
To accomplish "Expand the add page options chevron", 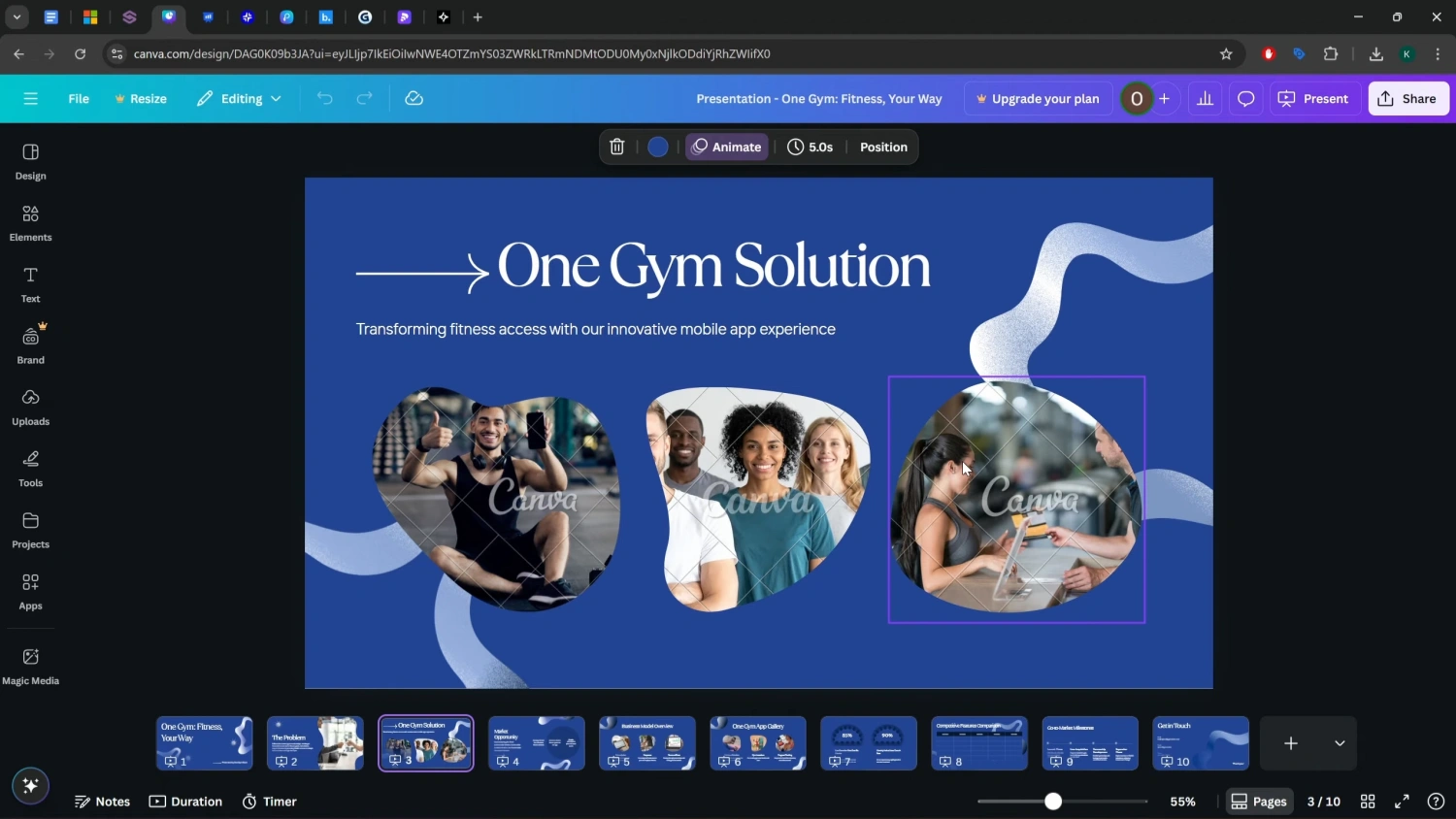I will 1340,743.
